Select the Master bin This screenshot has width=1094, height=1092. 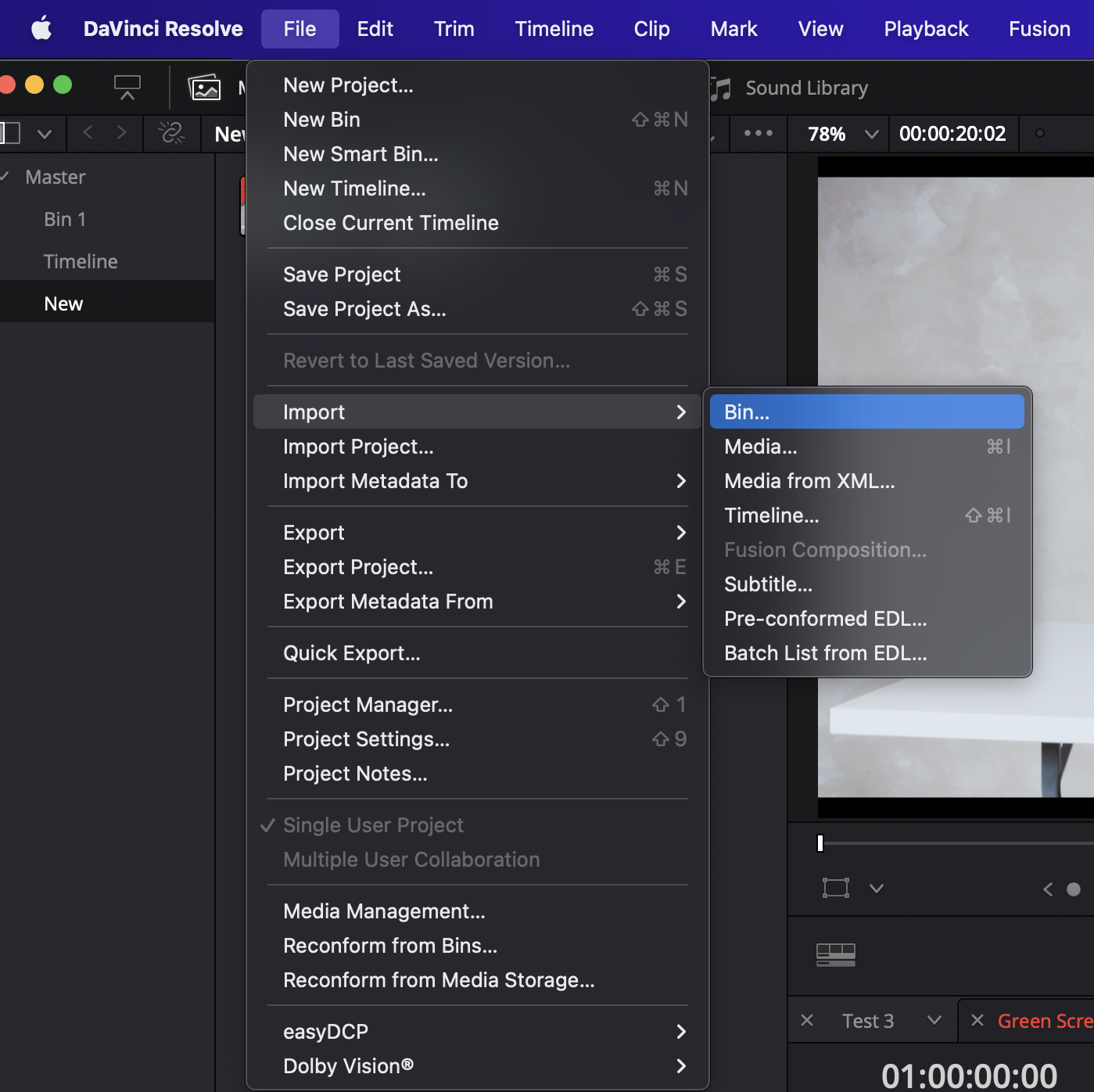tap(55, 177)
